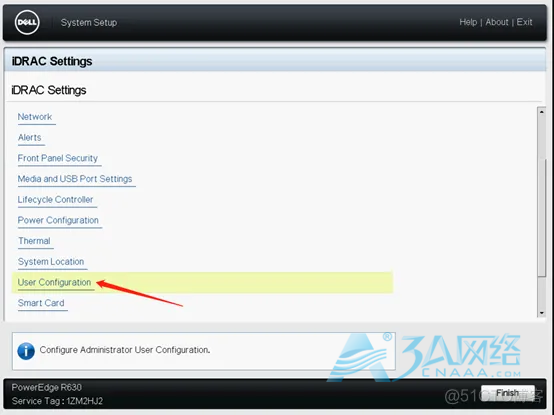
Task: Open the Smart Card link
Action: coord(41,303)
